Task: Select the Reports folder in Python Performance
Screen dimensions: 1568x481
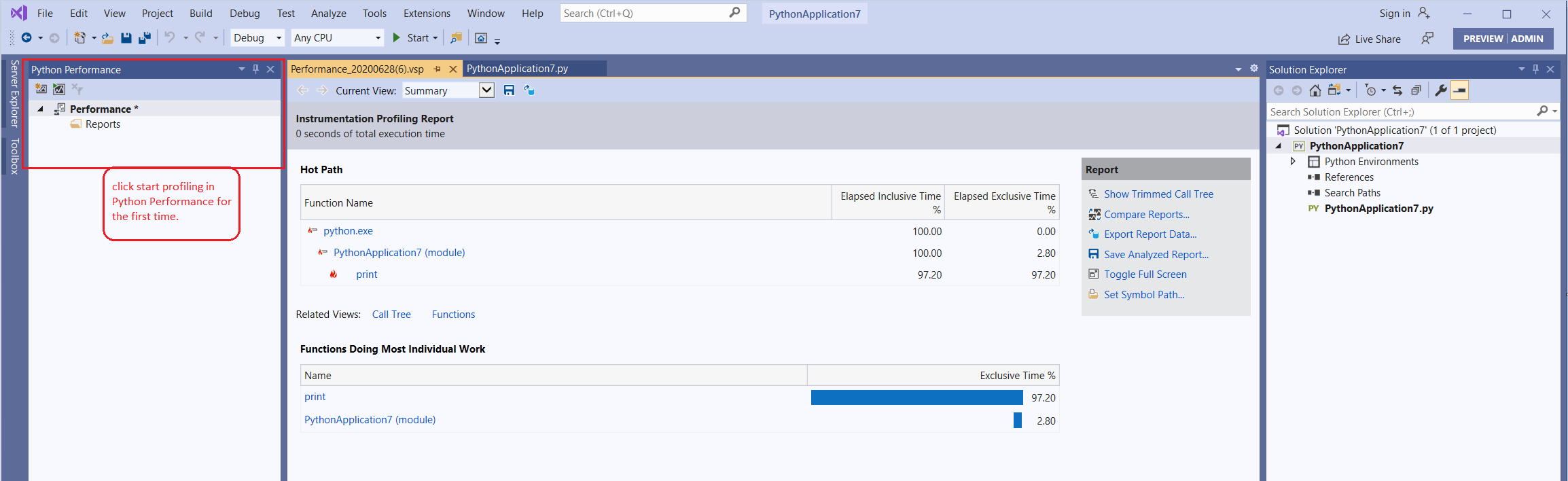Action: (x=103, y=124)
